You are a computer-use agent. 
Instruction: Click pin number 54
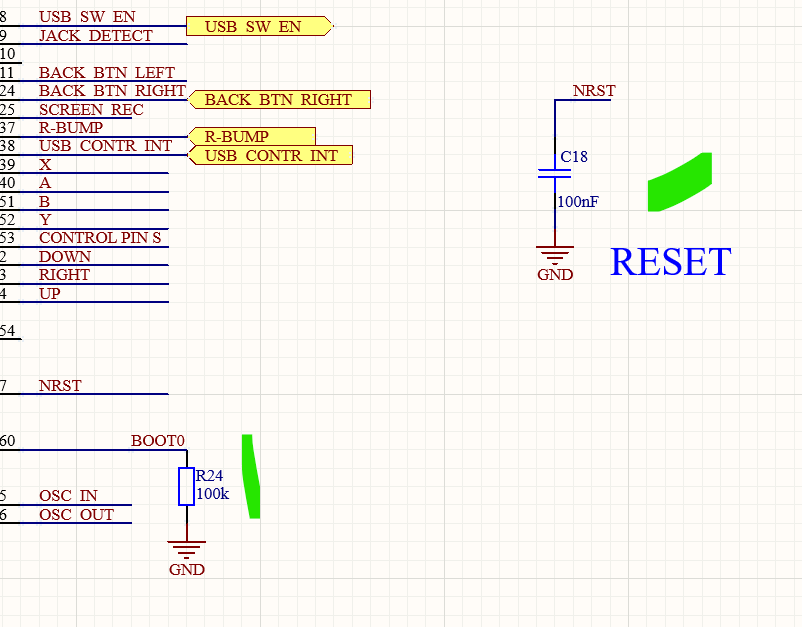(7, 331)
